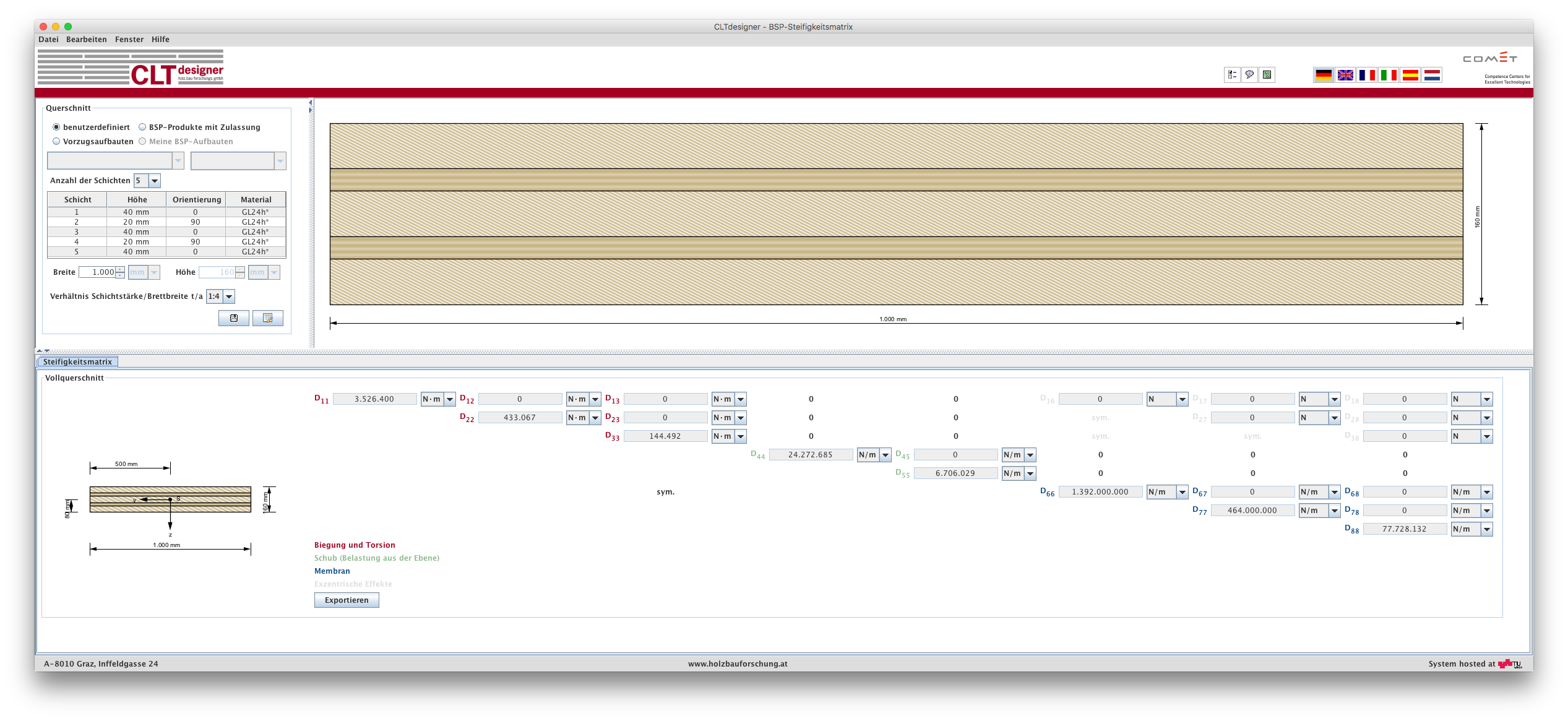Screen dimensions: 1568x721
Task: Switch language to English via UK flag
Action: (1345, 75)
